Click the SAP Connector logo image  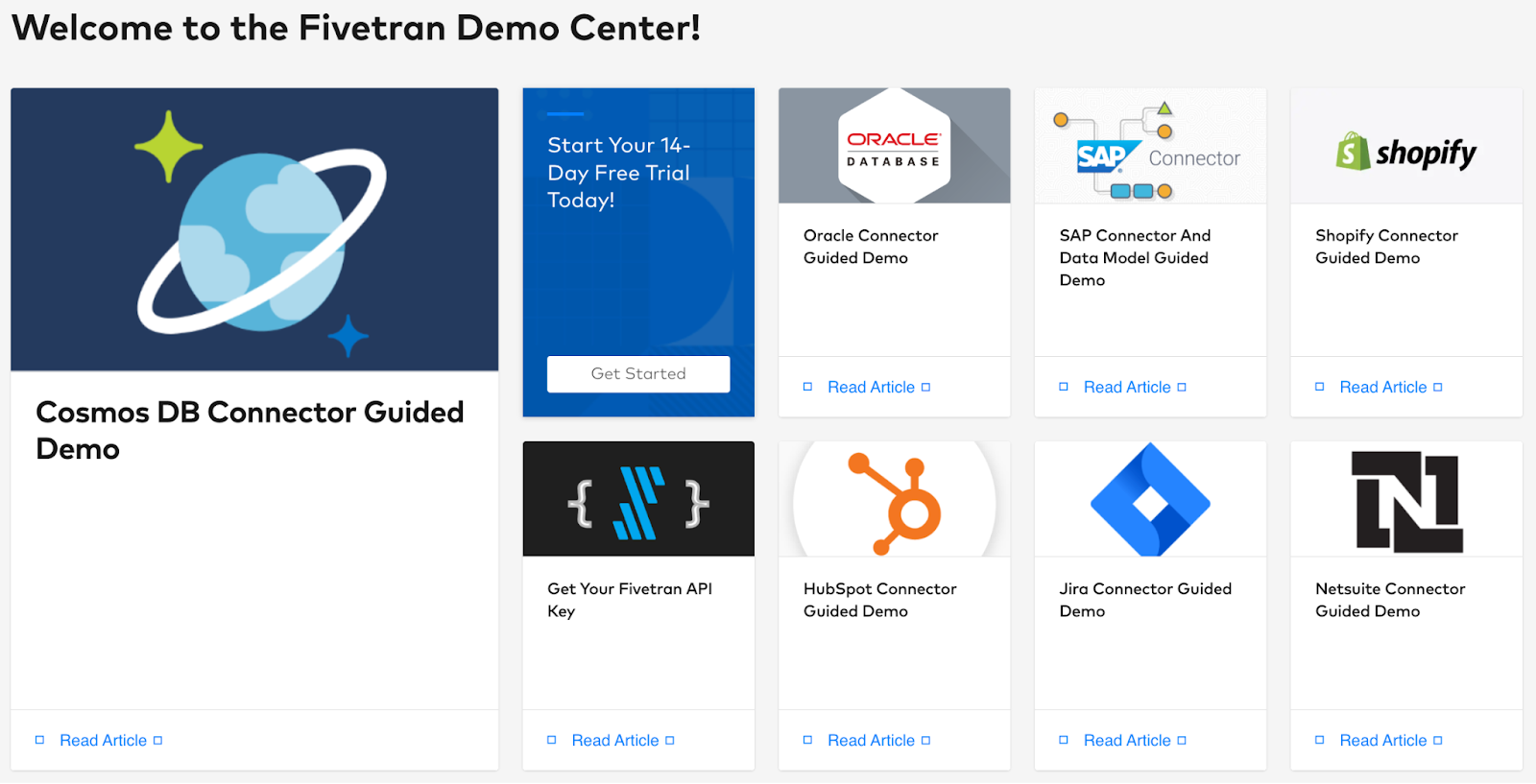tap(1150, 146)
